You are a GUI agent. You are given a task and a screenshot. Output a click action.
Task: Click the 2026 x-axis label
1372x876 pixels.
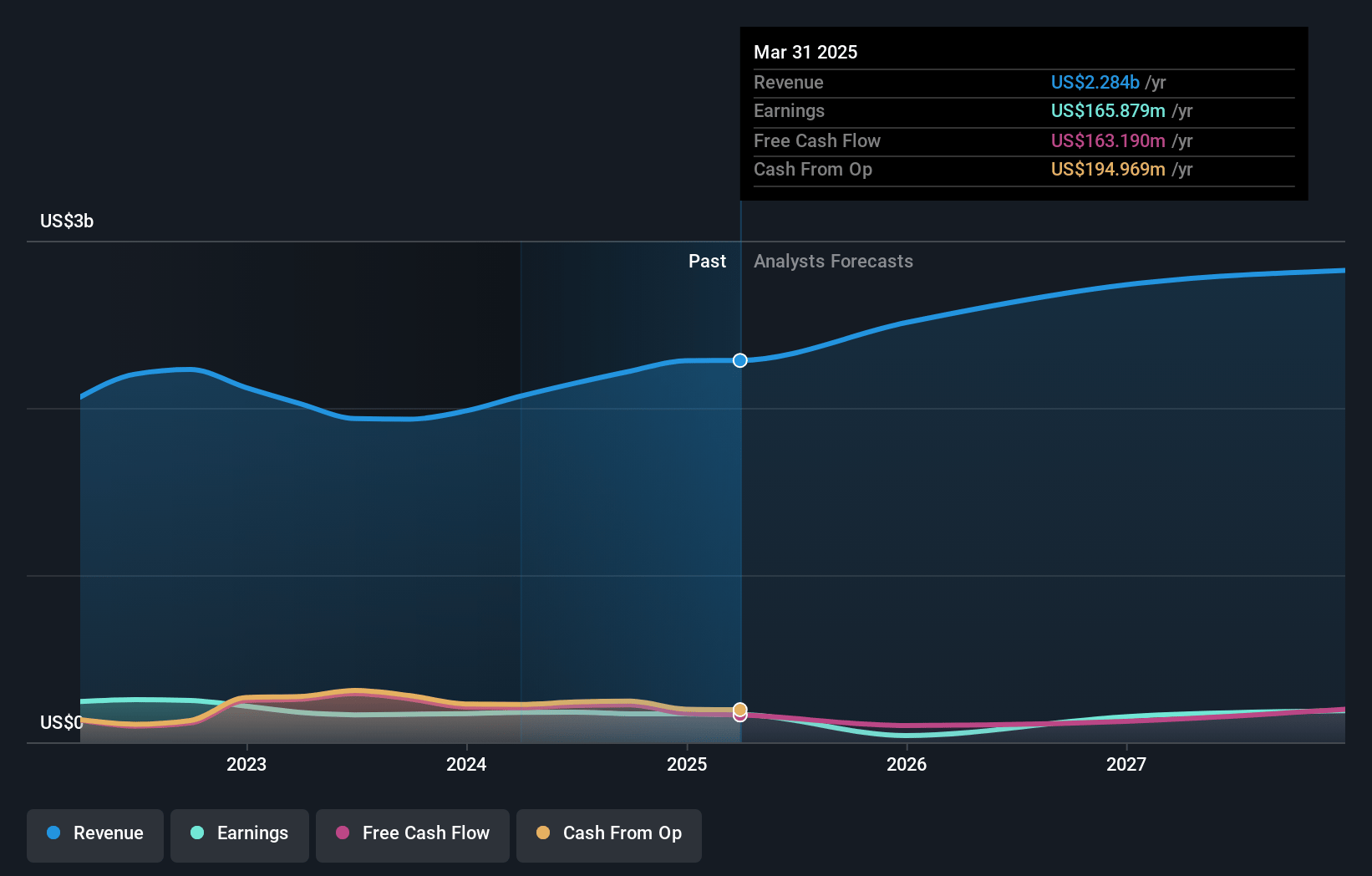907,764
